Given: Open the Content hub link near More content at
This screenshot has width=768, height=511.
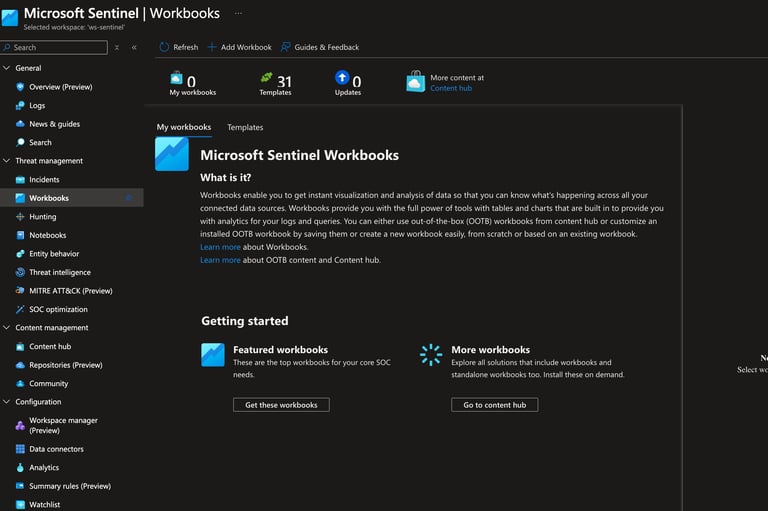Looking at the screenshot, I should click(451, 88).
